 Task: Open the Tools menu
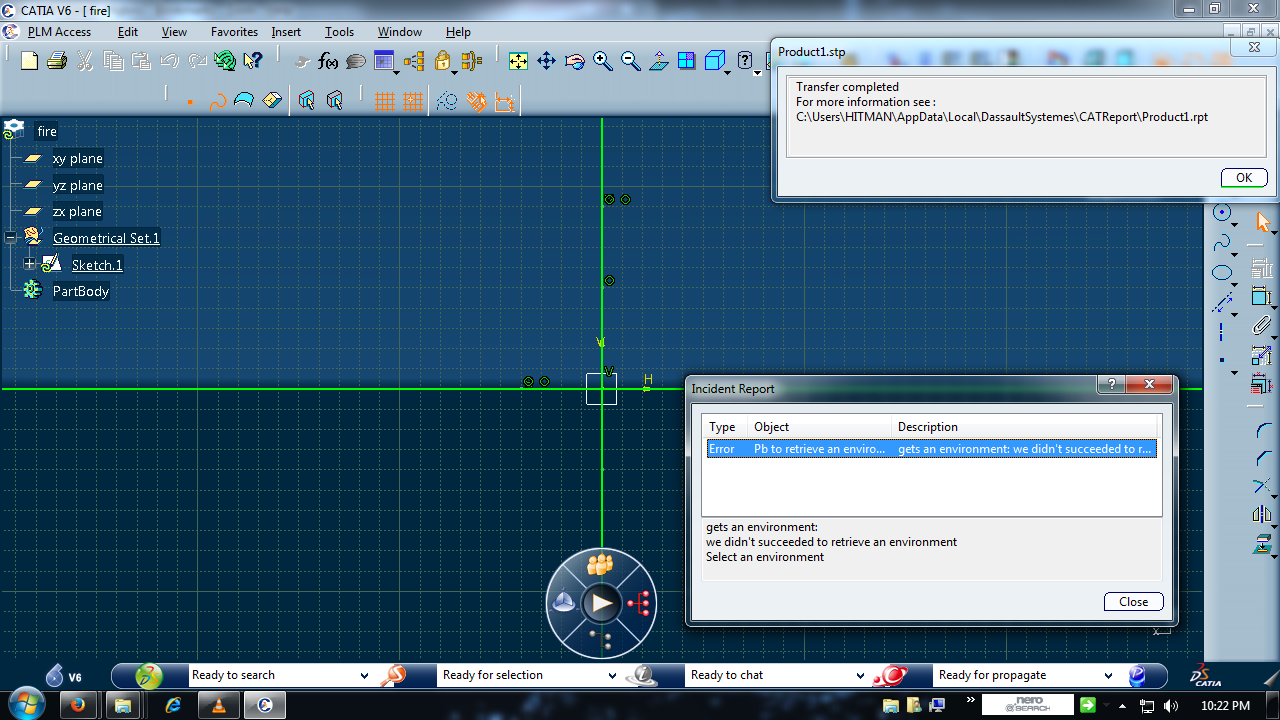[x=339, y=32]
